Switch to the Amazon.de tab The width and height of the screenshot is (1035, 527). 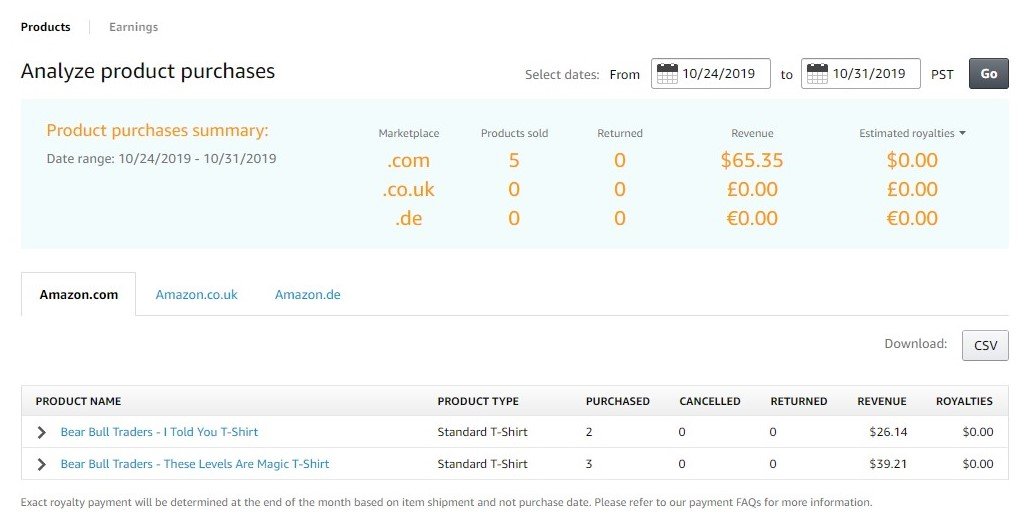tap(308, 295)
